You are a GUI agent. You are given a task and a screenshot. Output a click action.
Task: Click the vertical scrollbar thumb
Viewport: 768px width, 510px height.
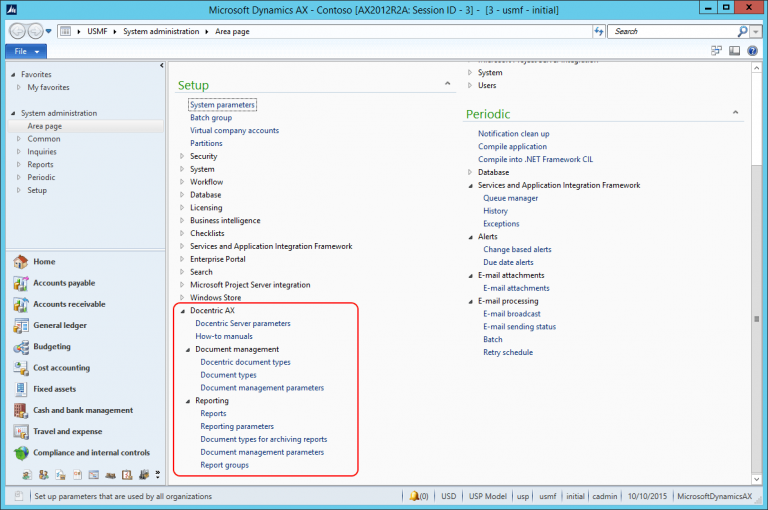click(757, 318)
